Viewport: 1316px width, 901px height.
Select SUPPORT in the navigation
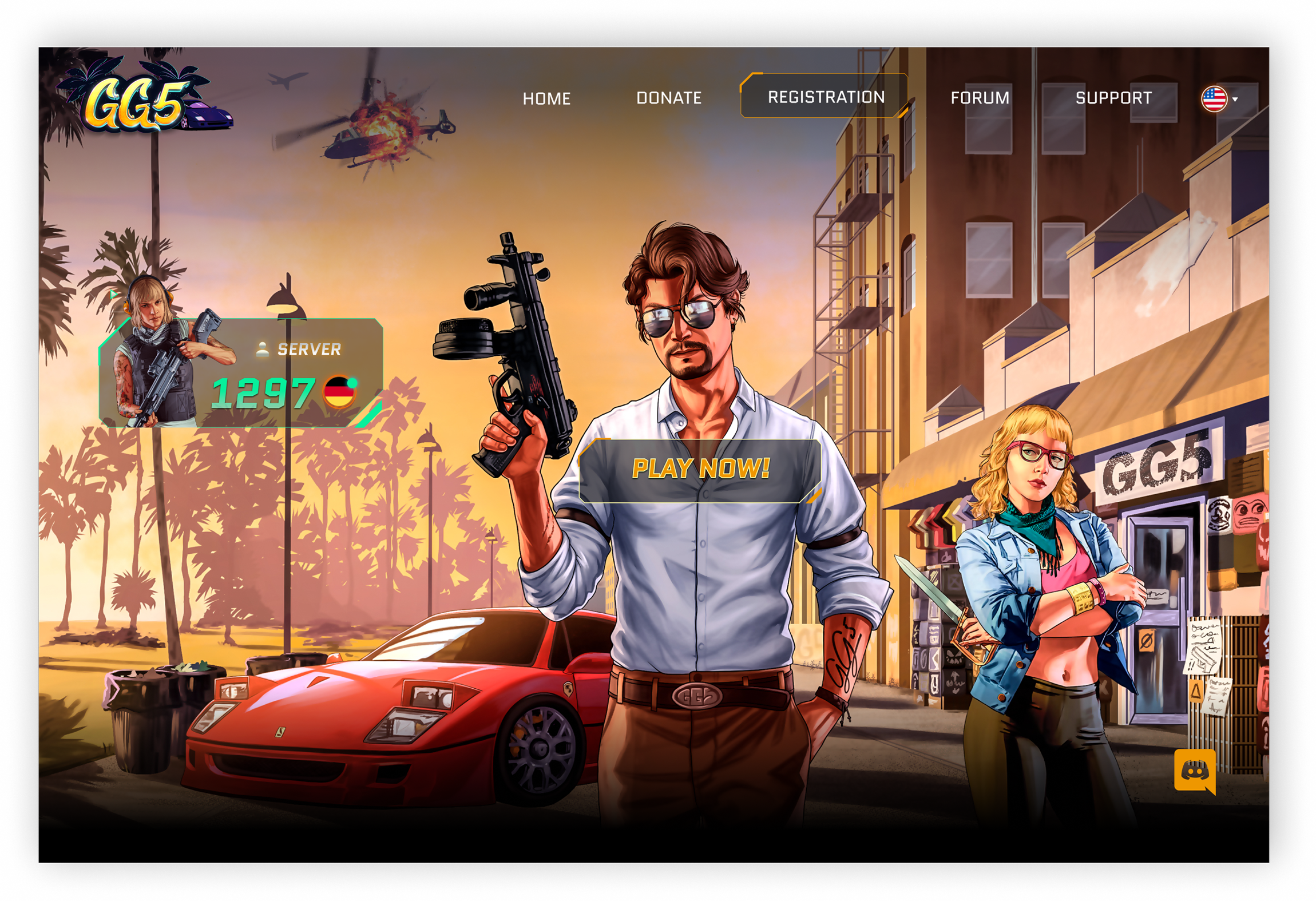pyautogui.click(x=1113, y=98)
